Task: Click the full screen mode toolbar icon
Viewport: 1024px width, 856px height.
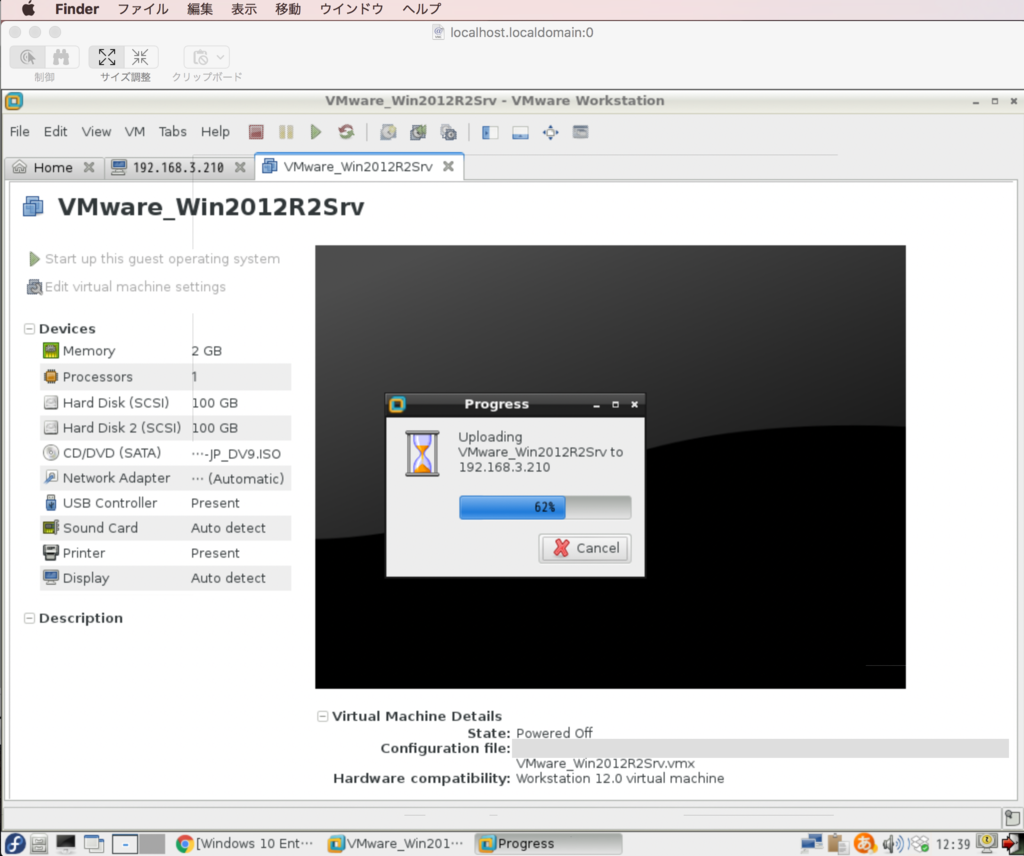Action: tap(551, 133)
